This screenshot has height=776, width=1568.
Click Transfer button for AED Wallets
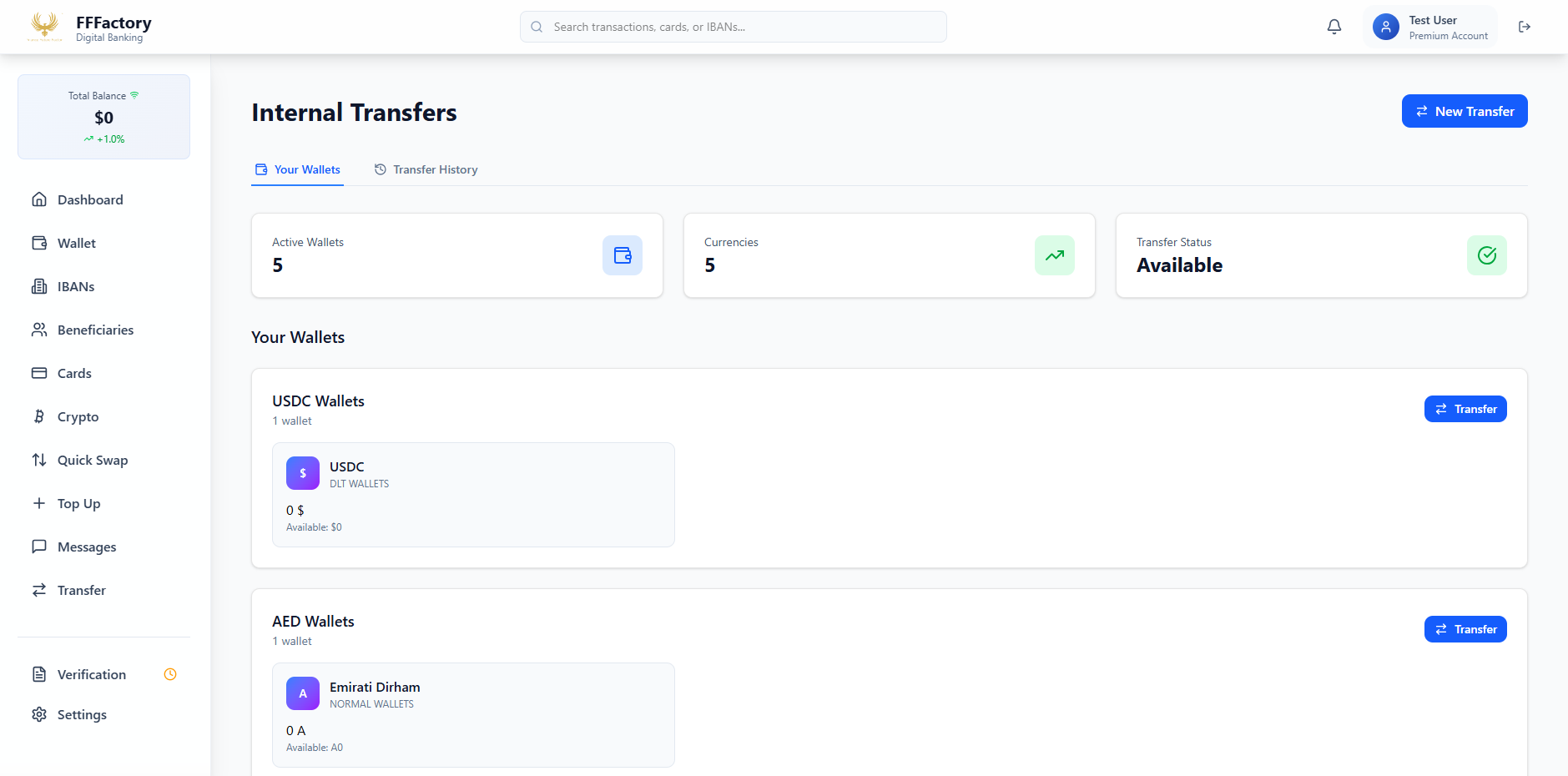pos(1465,629)
